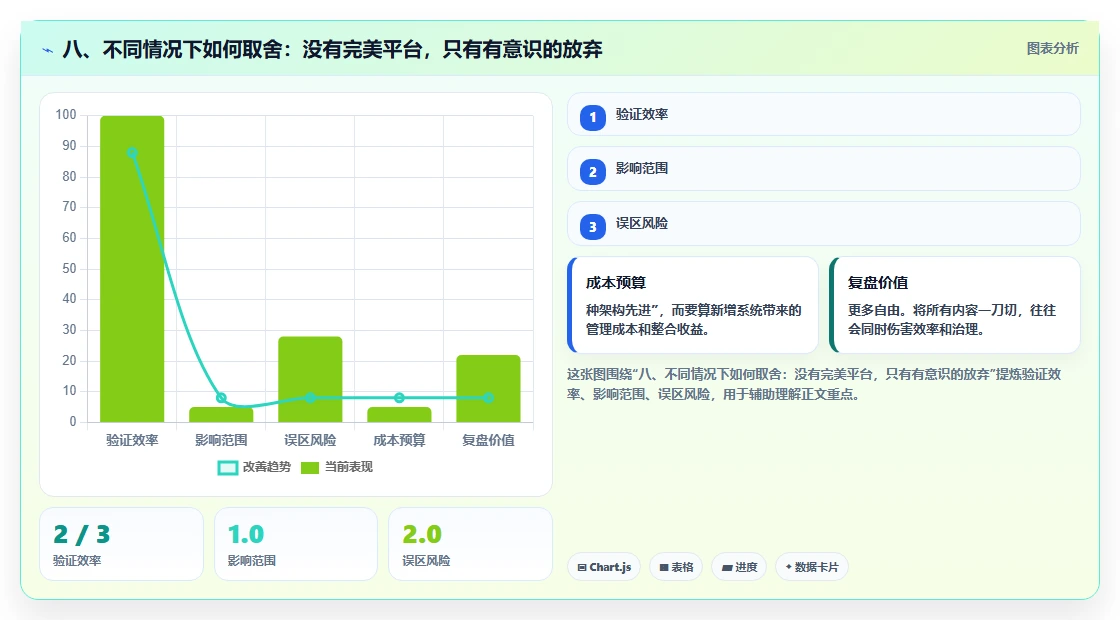Image resolution: width=1120 pixels, height=620 pixels.
Task: Select the Chart.js tag
Action: (x=604, y=567)
